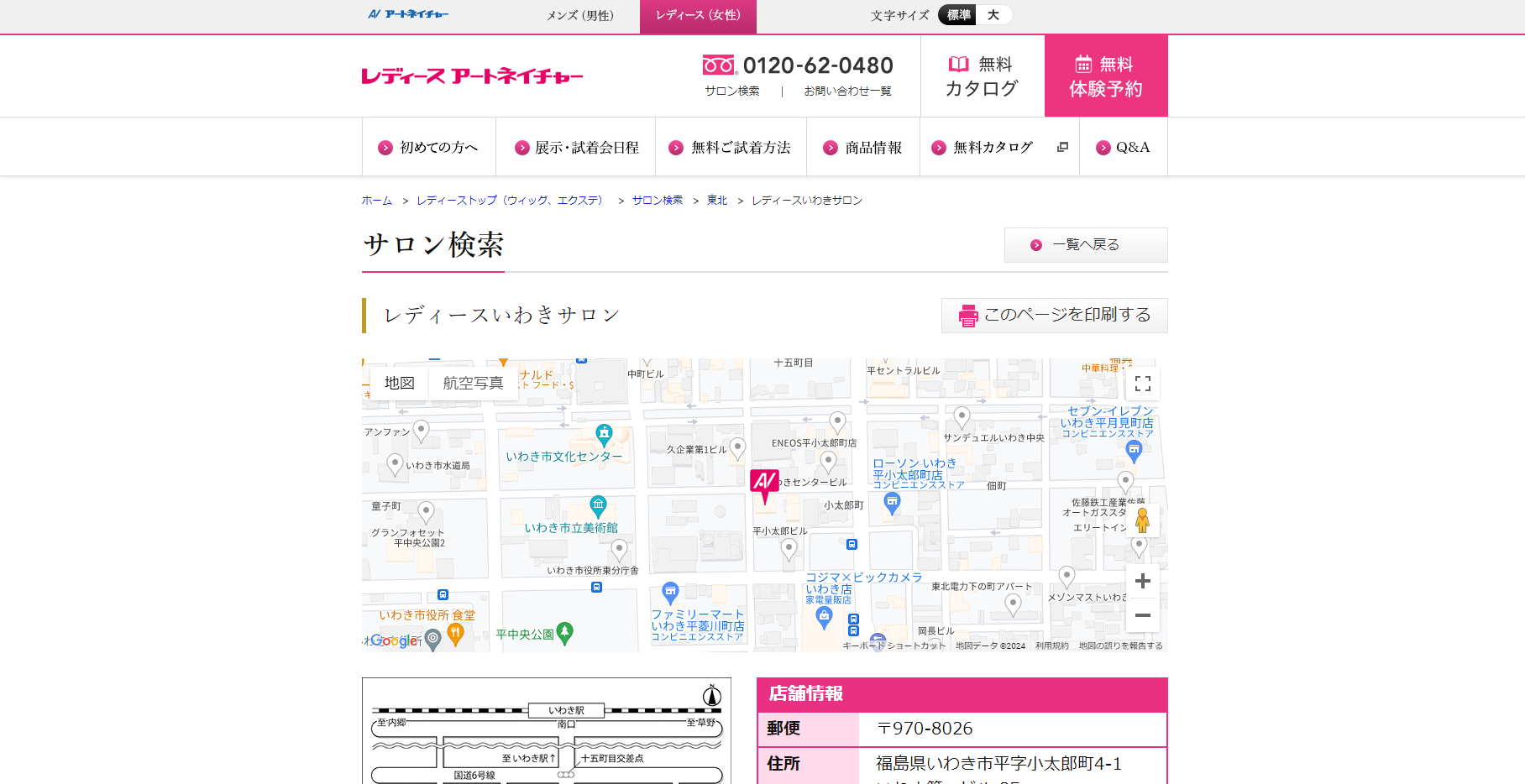Set text size to 標準
The height and width of the screenshot is (784, 1525).
point(958,15)
